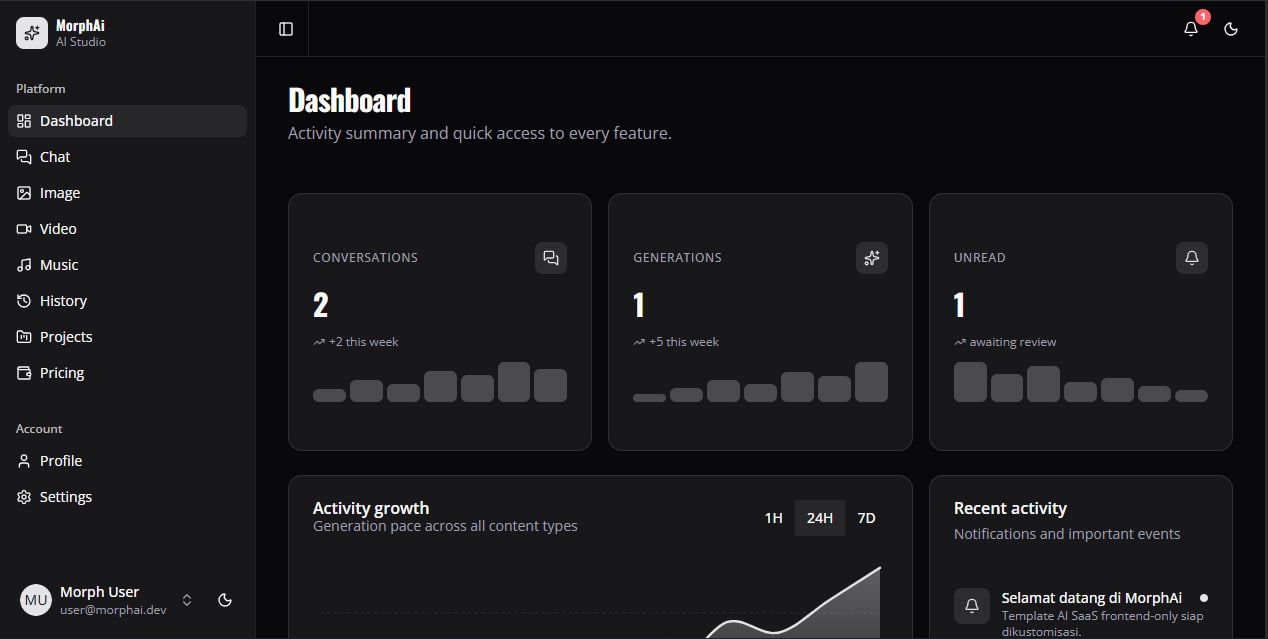Click the Unread card bell icon
Viewport: 1268px width, 639px height.
tap(1192, 258)
